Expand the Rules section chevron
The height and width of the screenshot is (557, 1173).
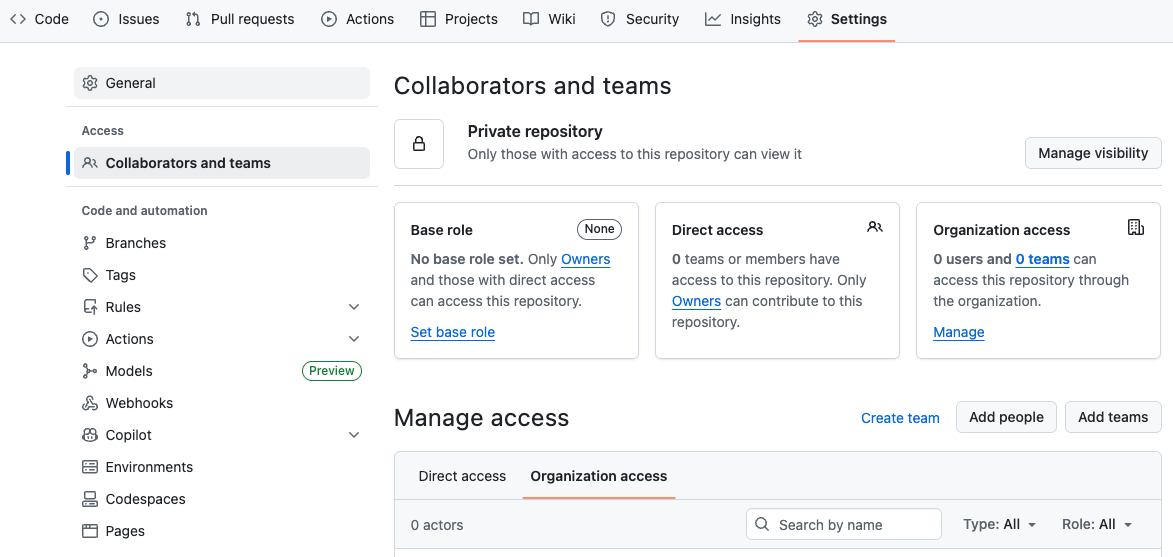[x=355, y=307]
